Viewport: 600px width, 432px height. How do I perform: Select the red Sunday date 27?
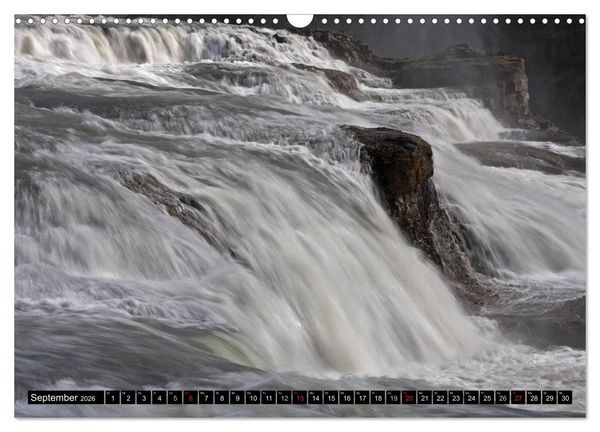518,398
